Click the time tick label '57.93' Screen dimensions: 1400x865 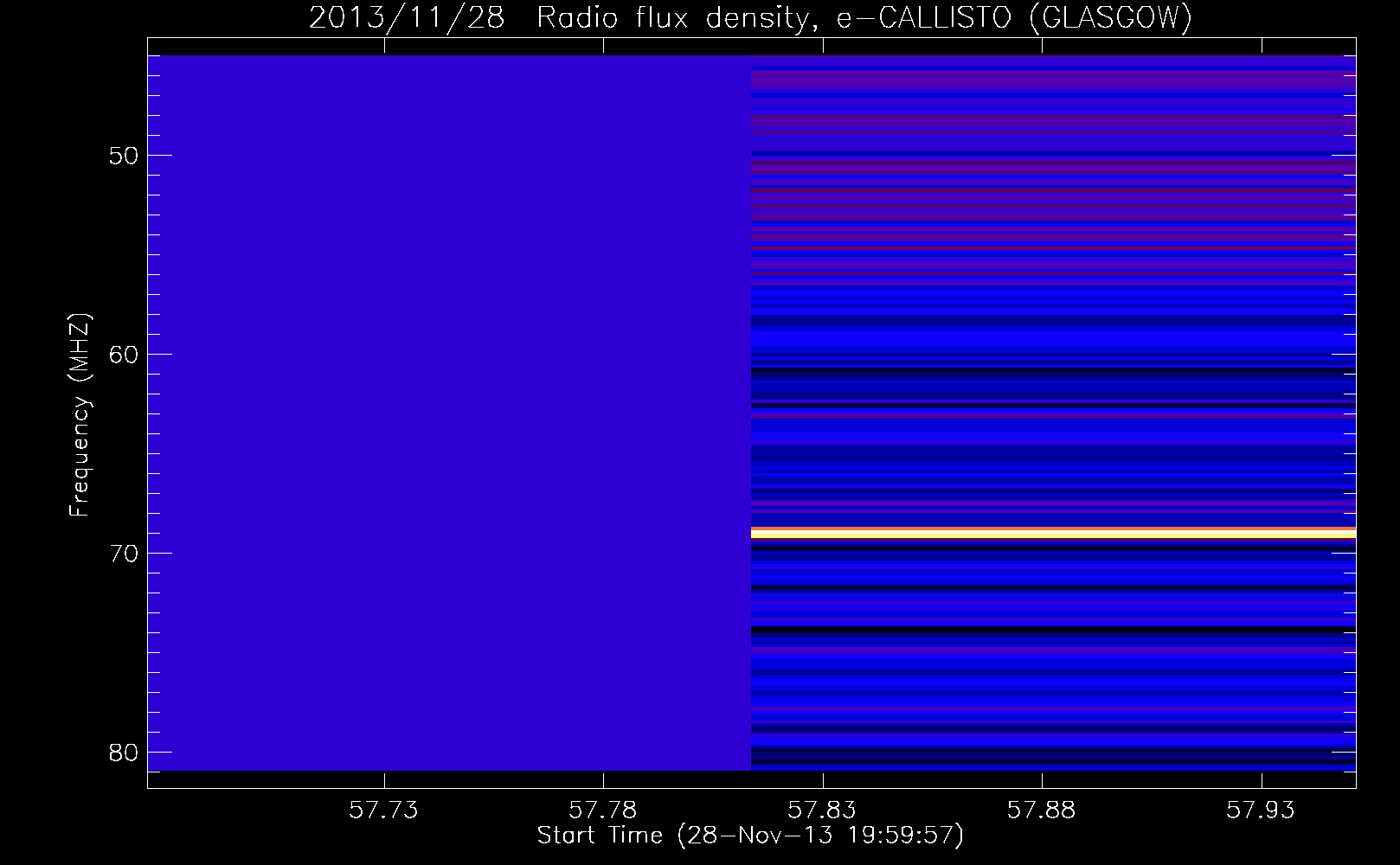[x=1262, y=810]
